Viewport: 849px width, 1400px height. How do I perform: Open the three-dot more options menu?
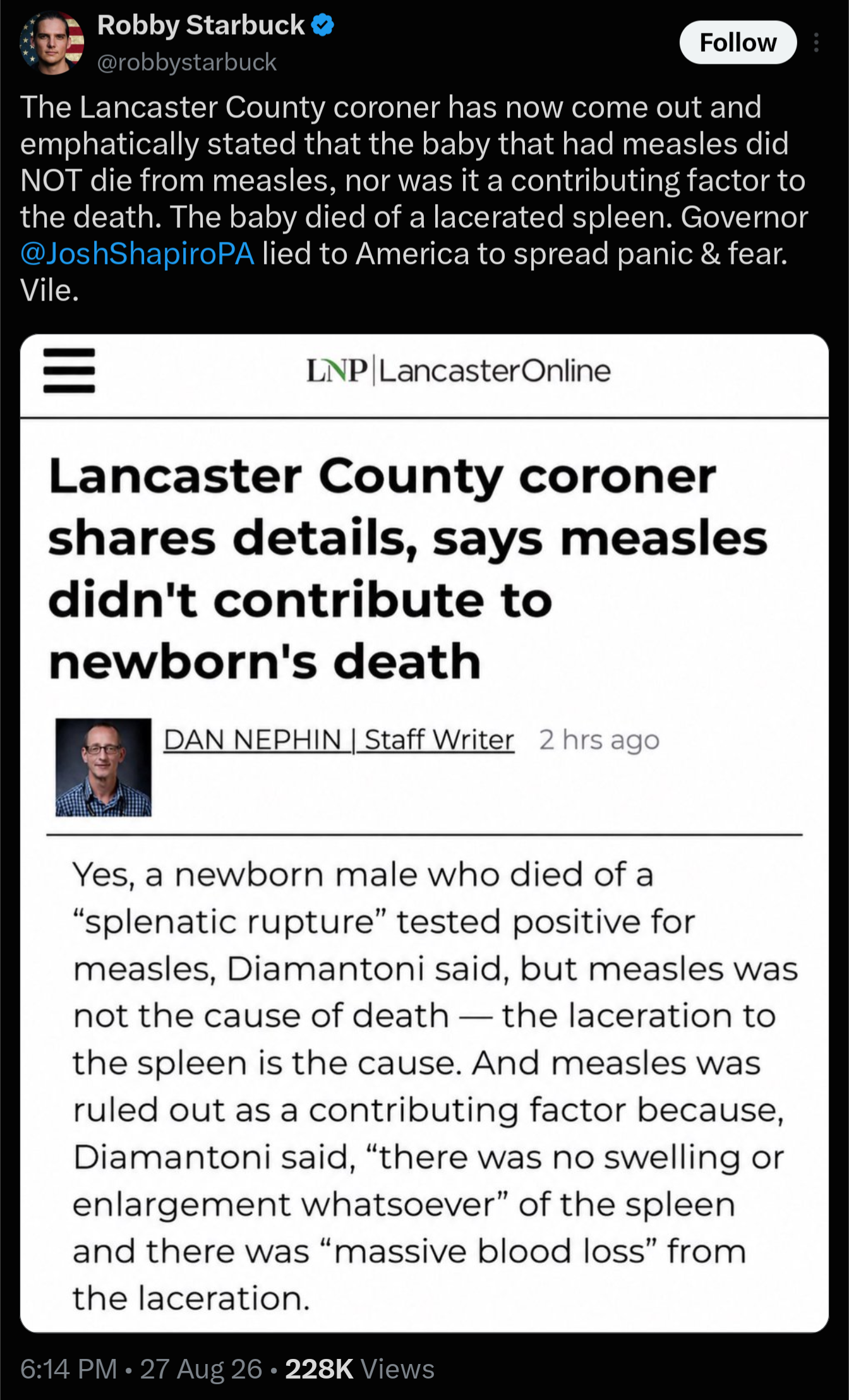tap(817, 42)
